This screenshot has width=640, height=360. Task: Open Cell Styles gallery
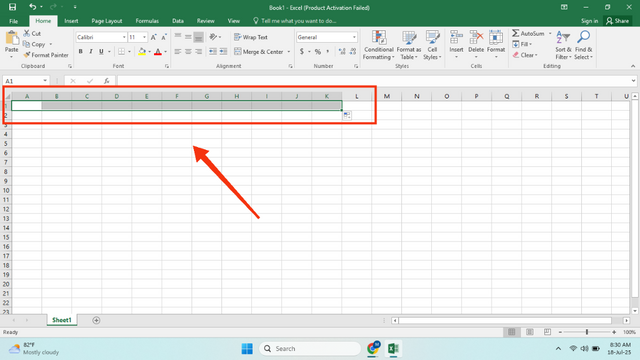tap(432, 45)
